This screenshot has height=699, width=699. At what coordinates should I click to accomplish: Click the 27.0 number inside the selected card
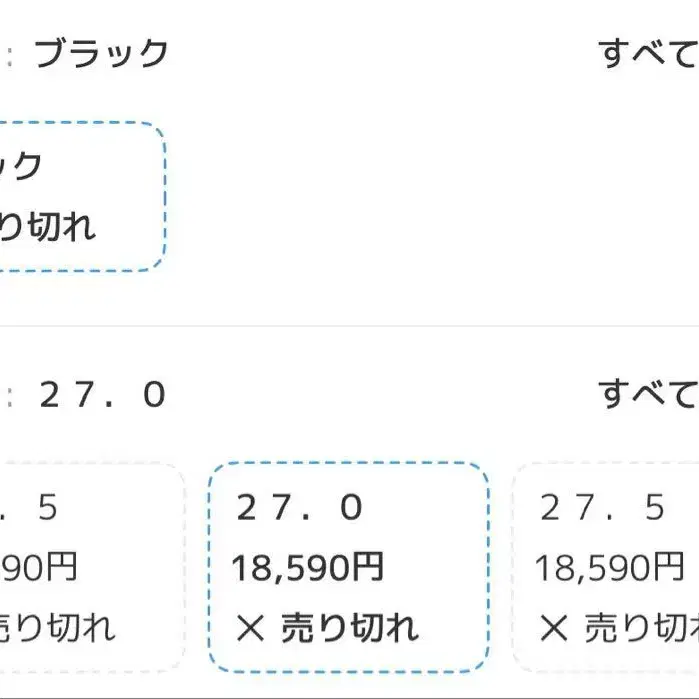coord(300,508)
